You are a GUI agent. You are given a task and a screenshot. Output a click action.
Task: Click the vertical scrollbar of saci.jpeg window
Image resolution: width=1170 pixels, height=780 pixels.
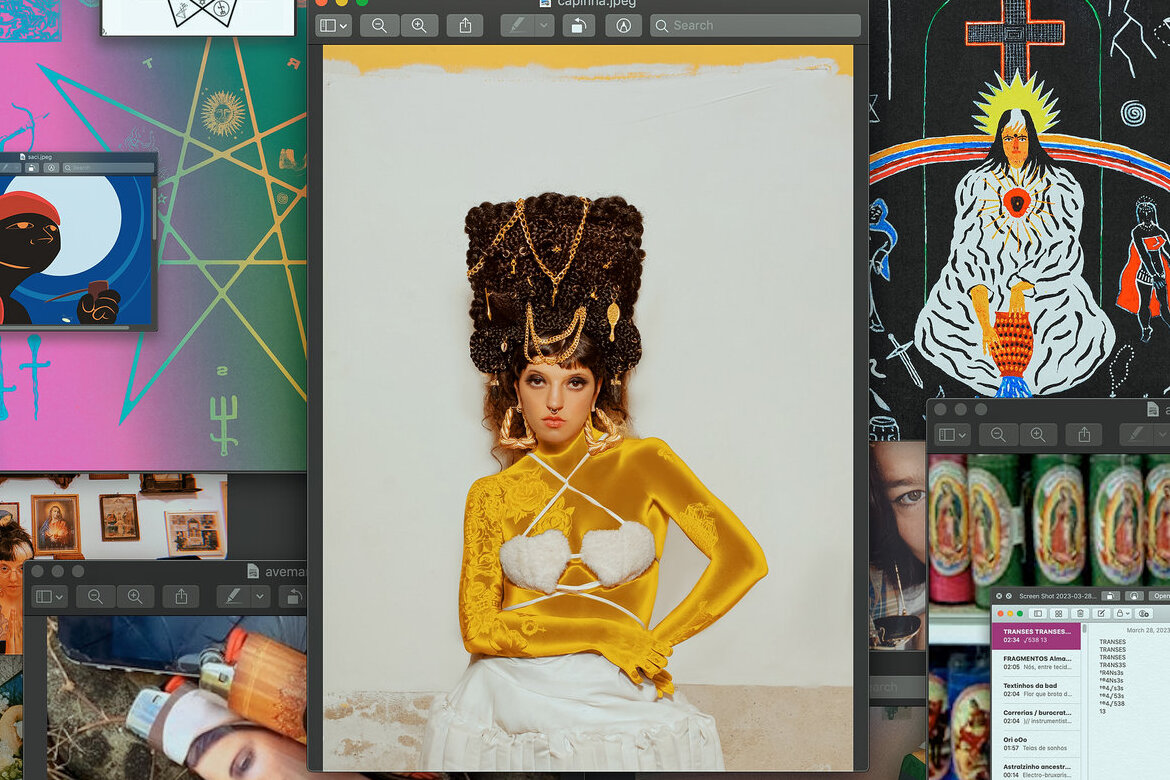point(154,213)
